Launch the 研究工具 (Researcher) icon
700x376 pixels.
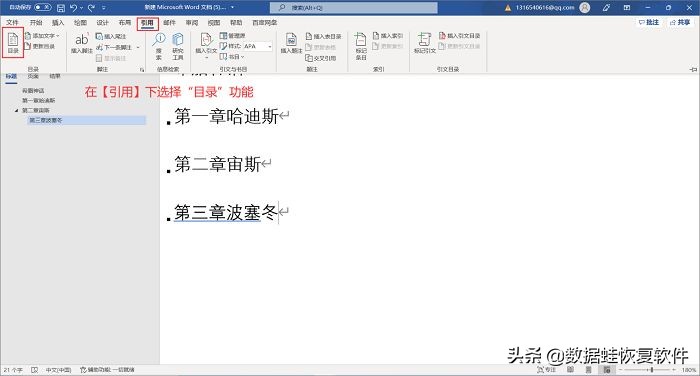click(x=178, y=46)
